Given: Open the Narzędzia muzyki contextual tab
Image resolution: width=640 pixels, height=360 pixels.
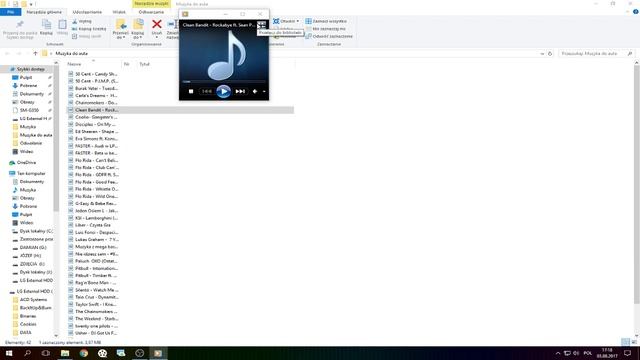Looking at the screenshot, I should (x=151, y=4).
